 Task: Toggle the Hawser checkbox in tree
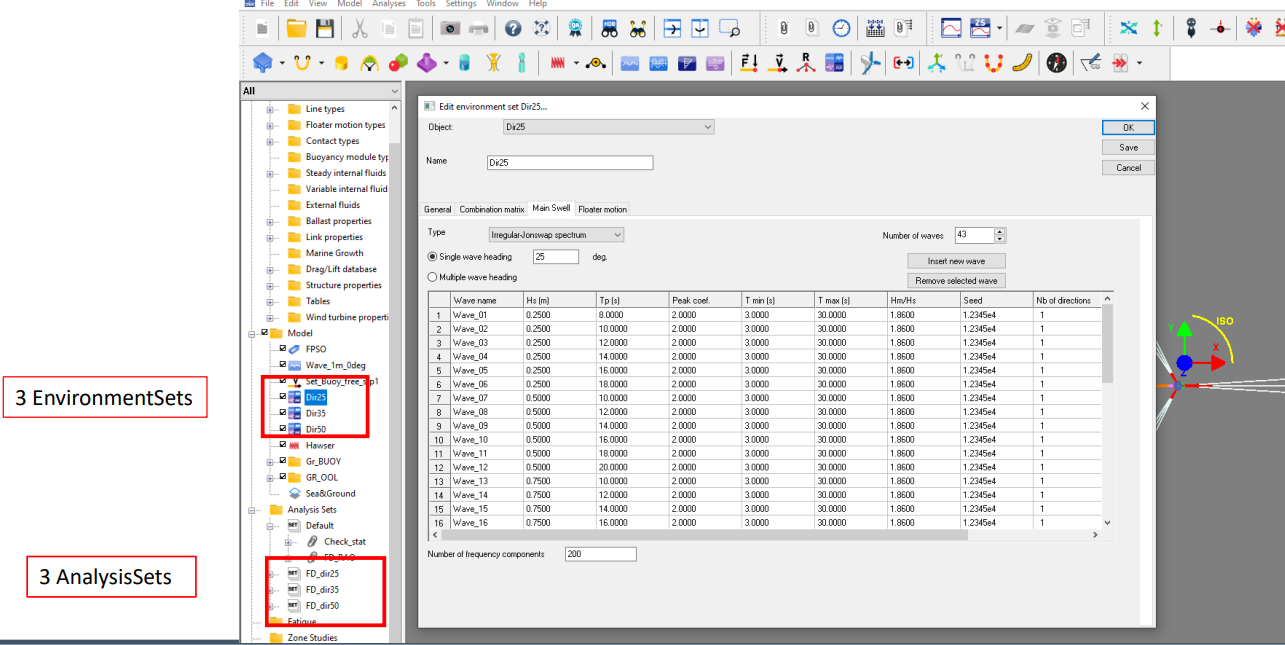[x=283, y=445]
